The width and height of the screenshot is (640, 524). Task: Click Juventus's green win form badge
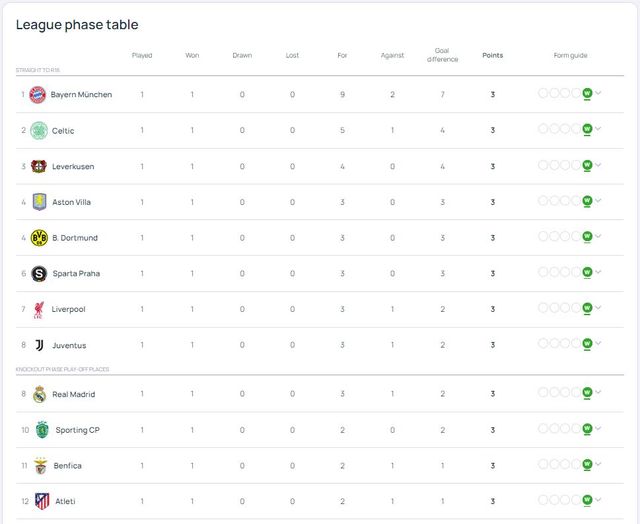click(587, 344)
